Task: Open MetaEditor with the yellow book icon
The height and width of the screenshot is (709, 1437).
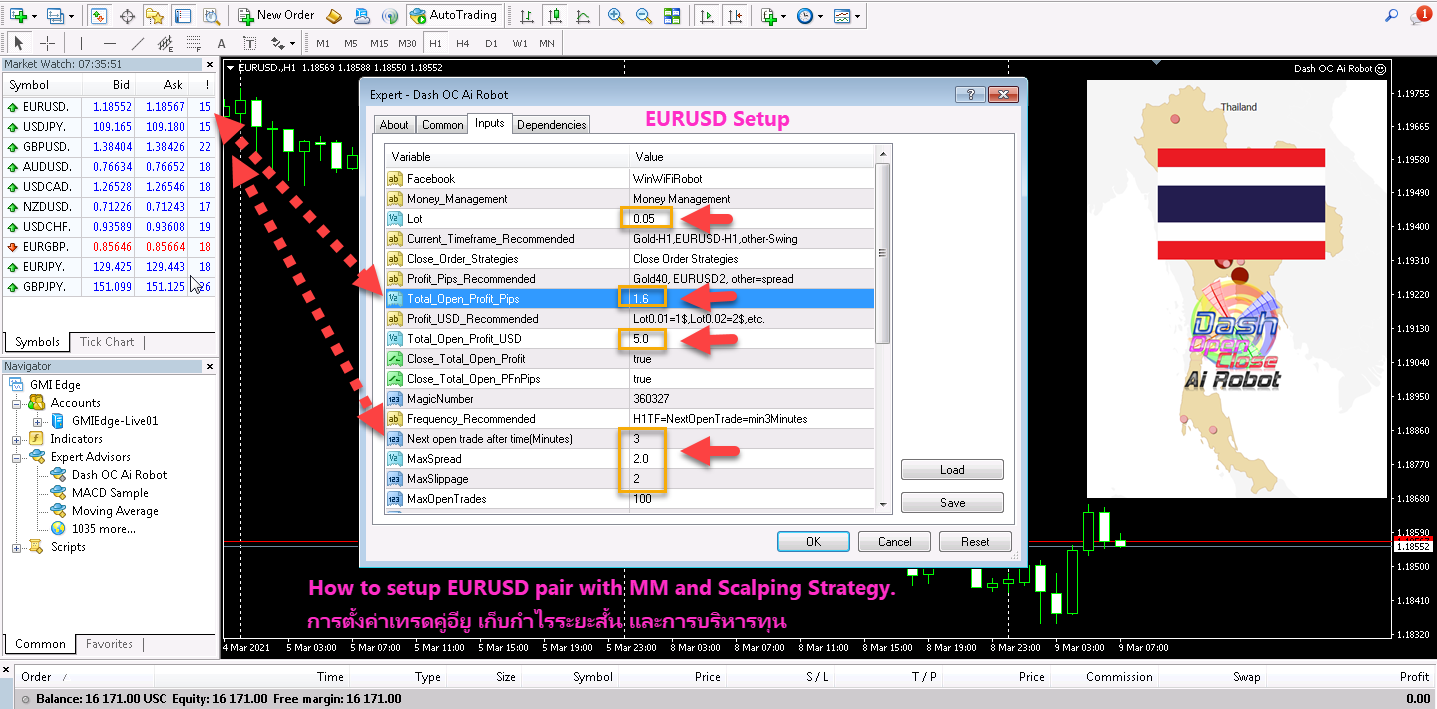Action: click(334, 15)
